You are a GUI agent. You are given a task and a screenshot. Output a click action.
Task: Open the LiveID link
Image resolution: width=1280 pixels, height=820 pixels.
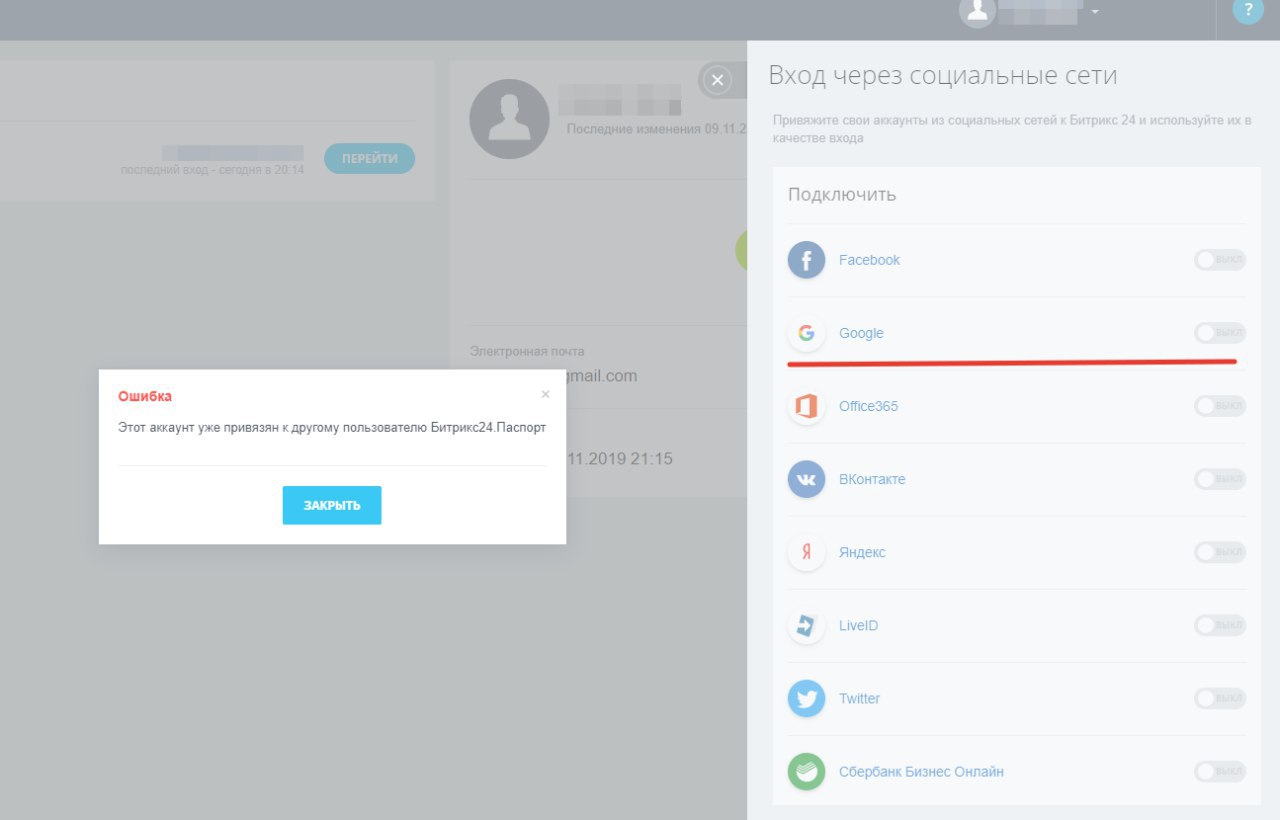coord(858,625)
